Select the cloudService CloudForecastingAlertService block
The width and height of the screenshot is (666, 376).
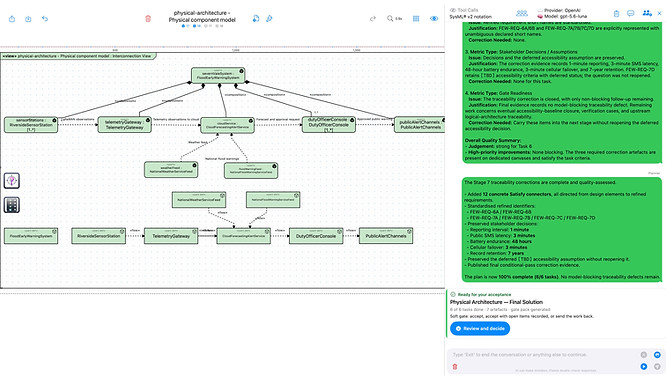(227, 125)
